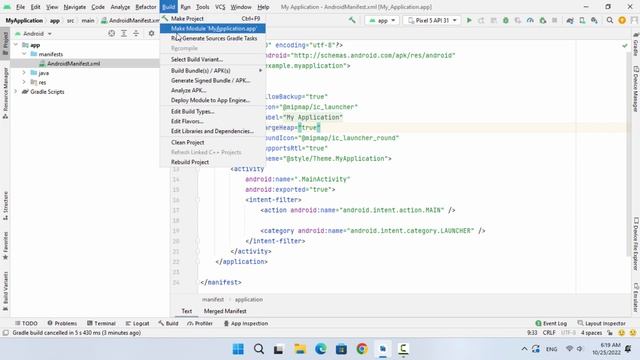640x360 pixels.
Task: Open the App Inspection tool window
Action: [x=246, y=323]
